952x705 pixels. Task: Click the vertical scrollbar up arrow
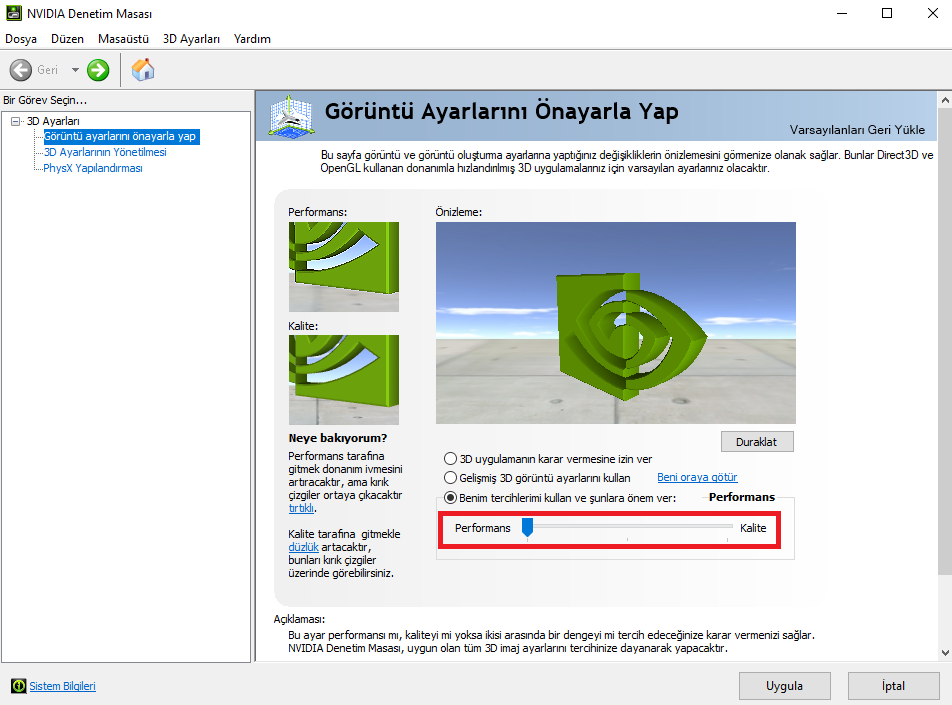[x=945, y=100]
